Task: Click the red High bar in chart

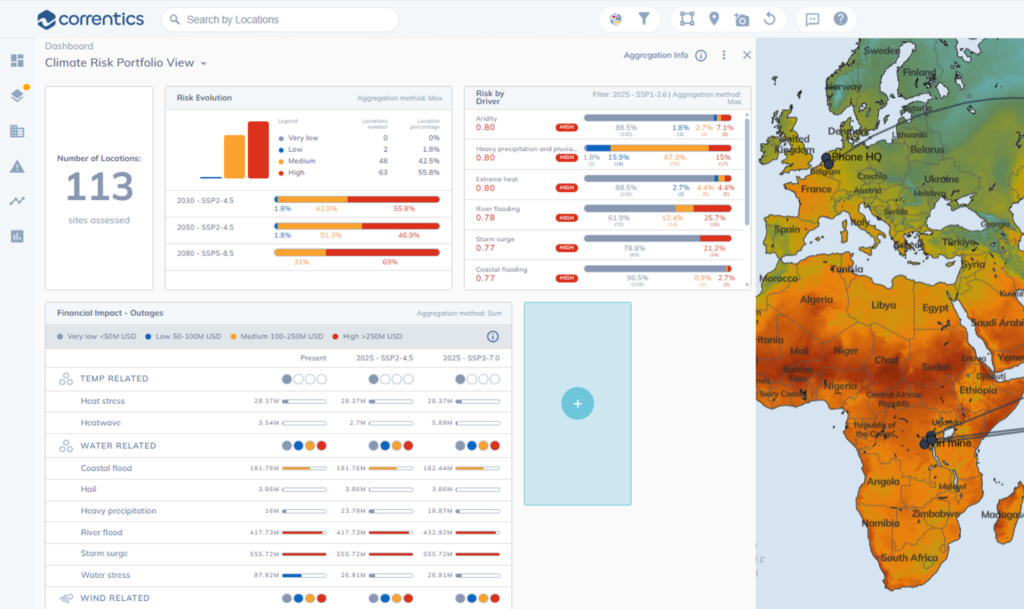Action: 258,149
